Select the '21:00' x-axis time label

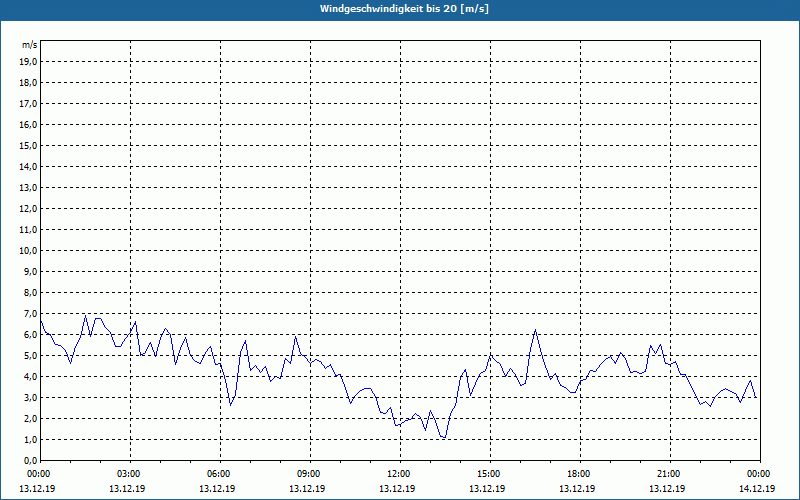(669, 474)
